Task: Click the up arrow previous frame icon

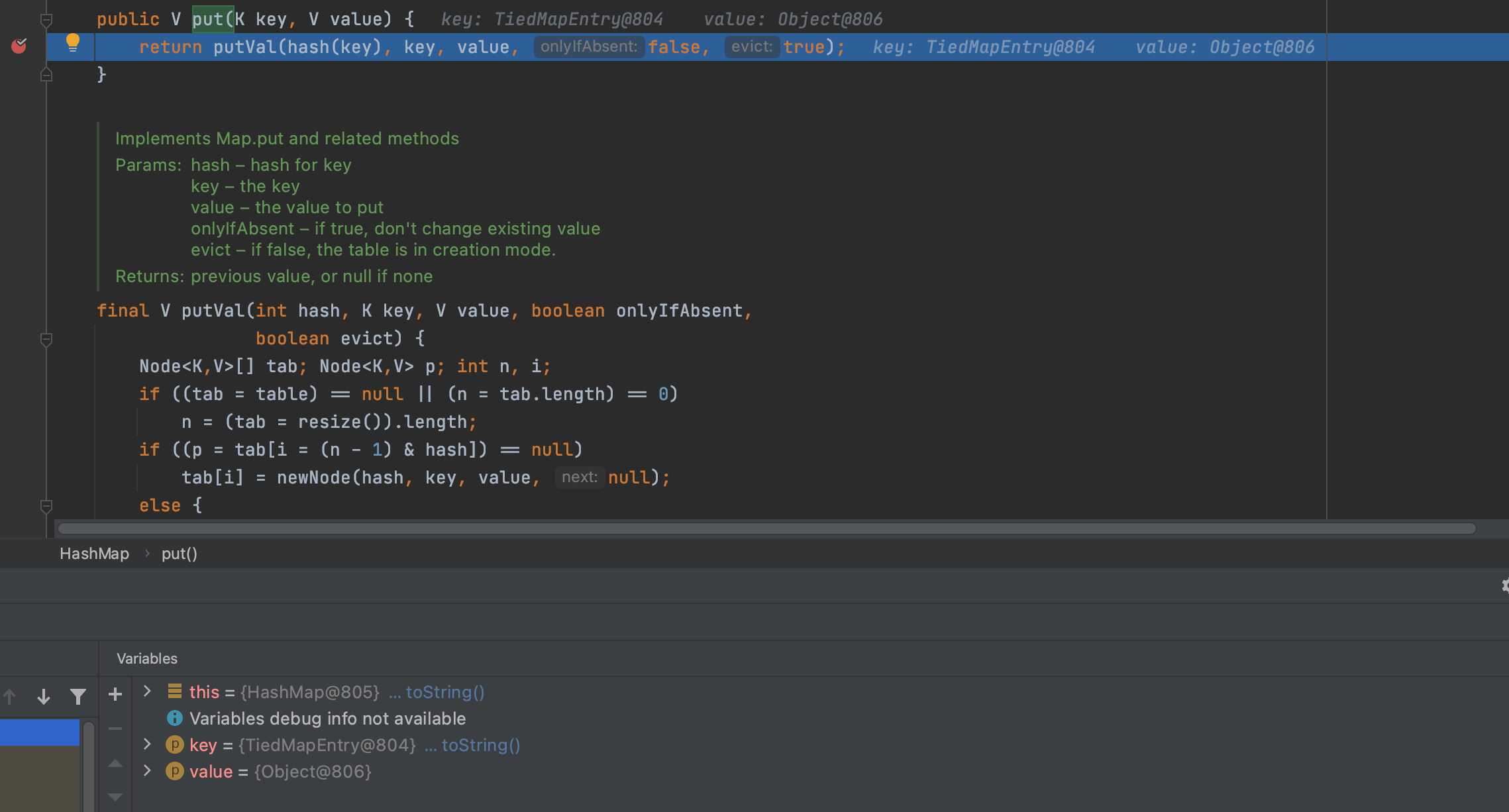Action: 9,697
